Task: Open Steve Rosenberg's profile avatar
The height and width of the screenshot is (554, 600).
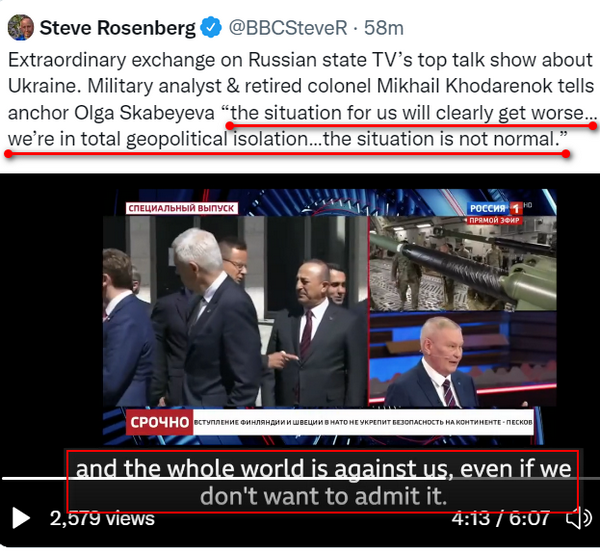Action: tap(21, 28)
